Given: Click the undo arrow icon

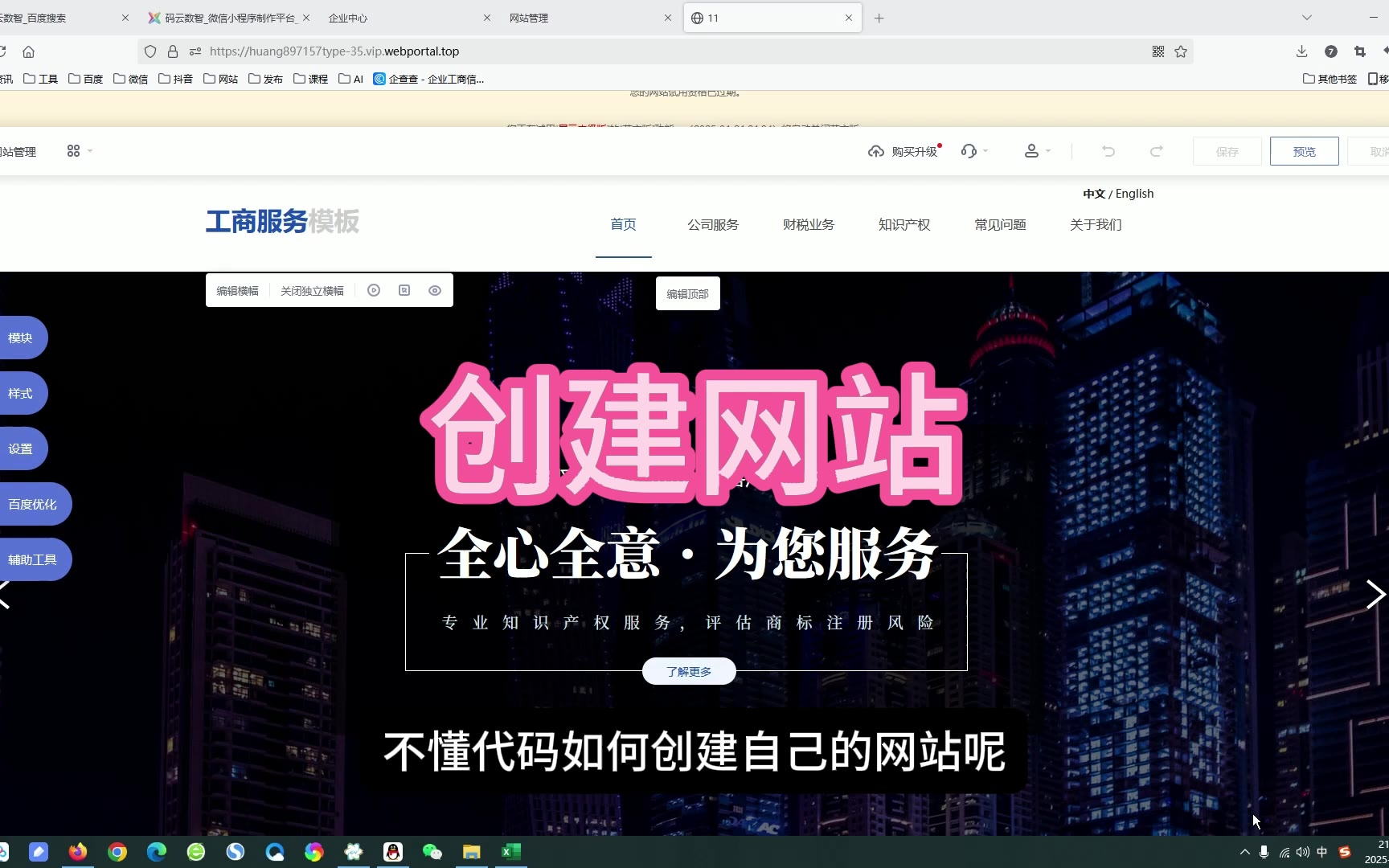Looking at the screenshot, I should [x=1108, y=151].
